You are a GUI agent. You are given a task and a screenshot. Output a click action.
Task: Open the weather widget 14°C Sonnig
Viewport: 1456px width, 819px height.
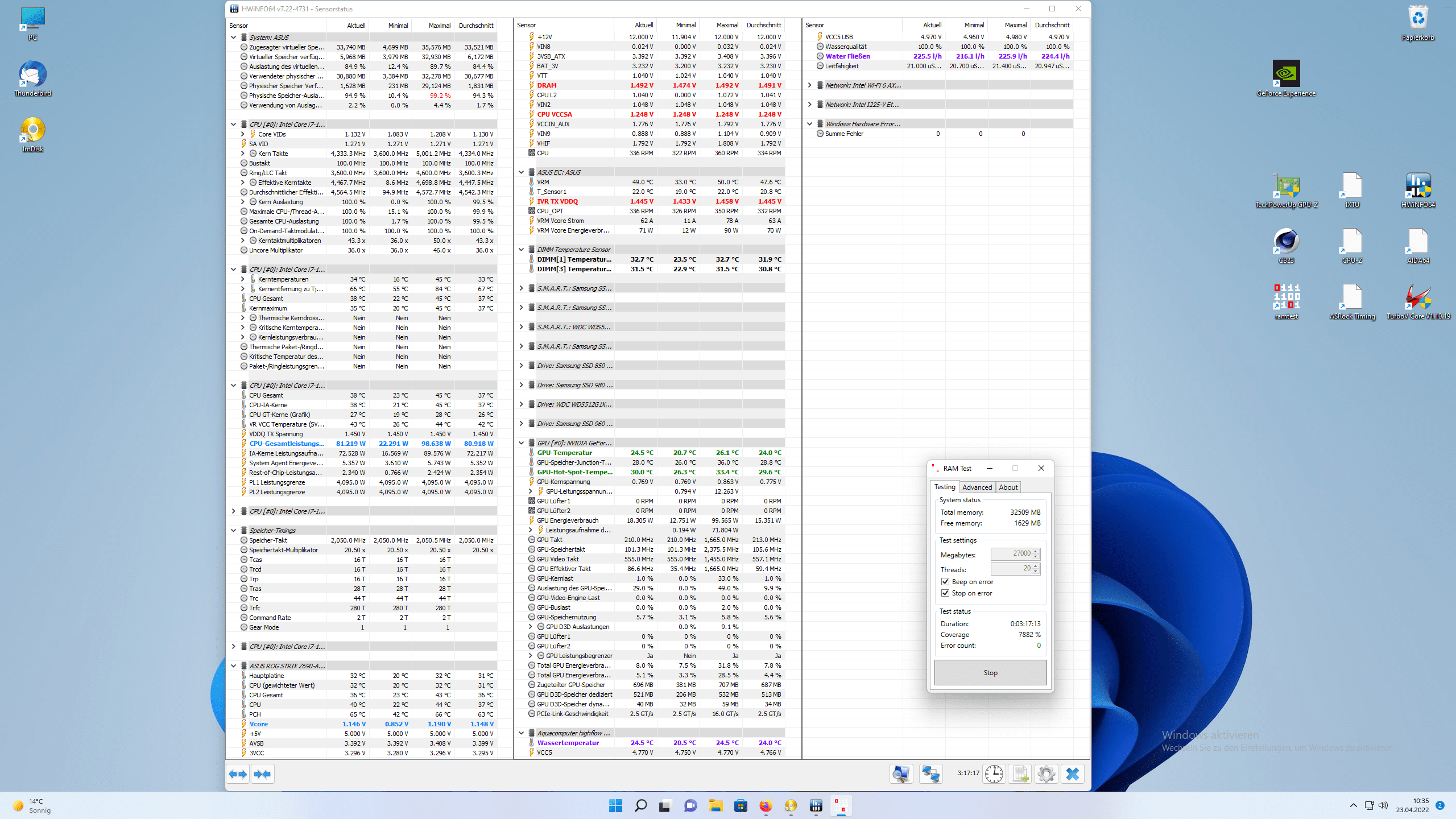(33, 805)
